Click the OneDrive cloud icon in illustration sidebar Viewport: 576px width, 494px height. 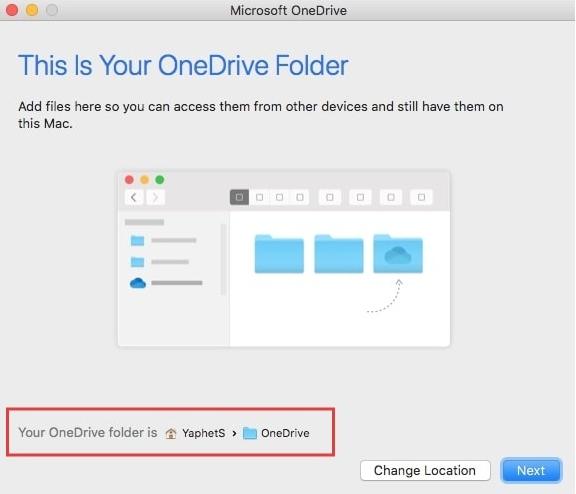pos(138,283)
